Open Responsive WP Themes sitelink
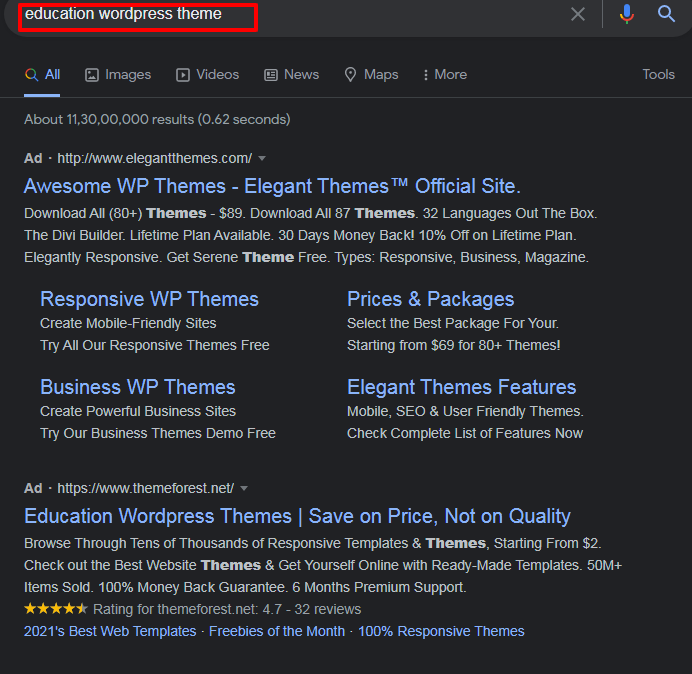 tap(149, 299)
